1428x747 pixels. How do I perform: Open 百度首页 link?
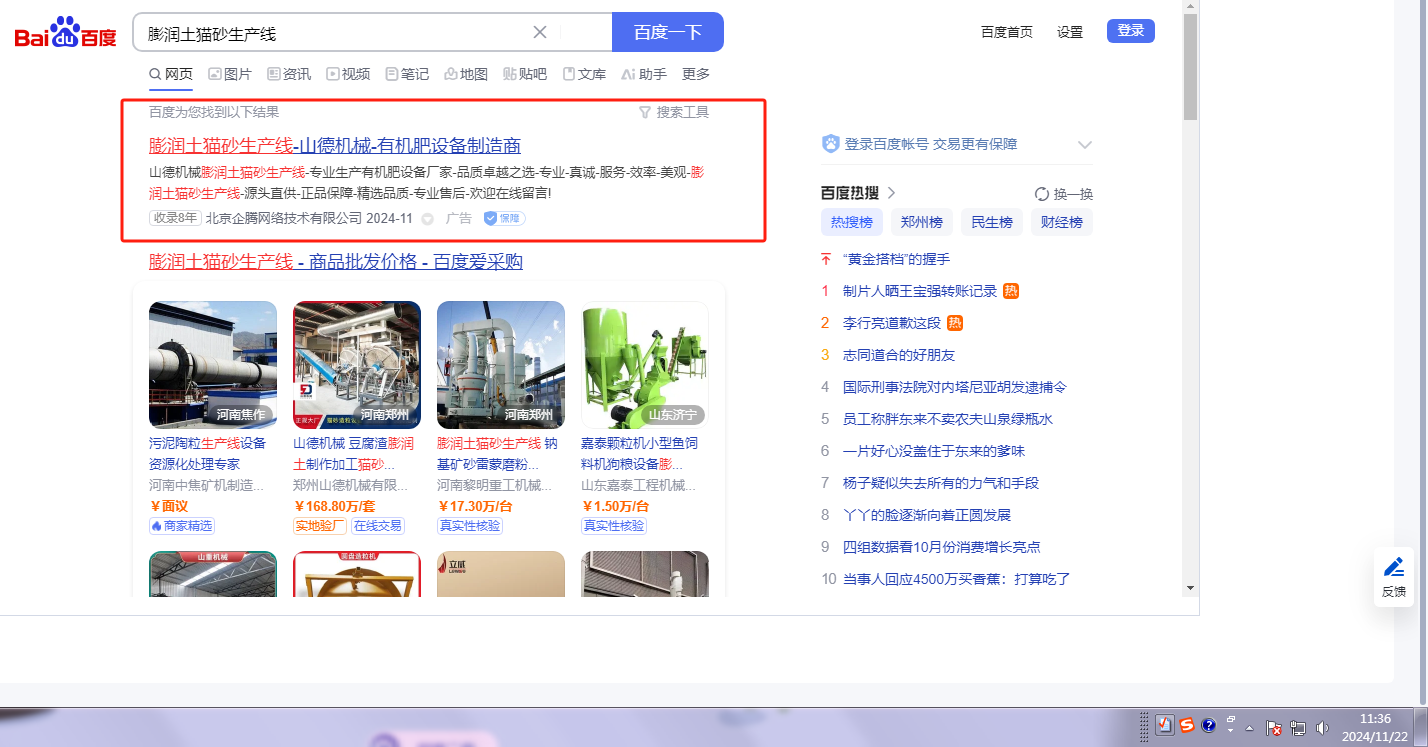(1007, 32)
